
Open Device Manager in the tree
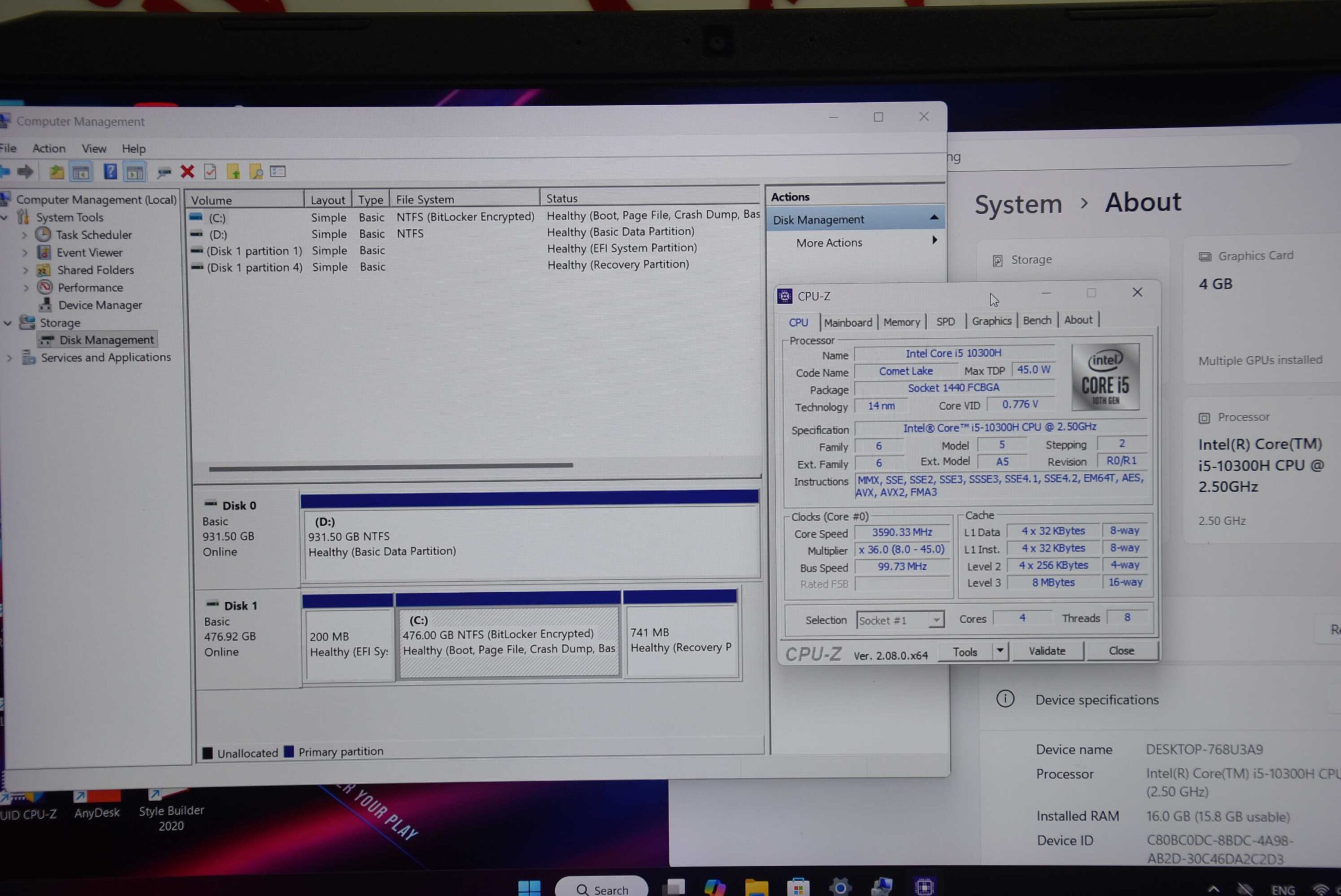tap(100, 305)
